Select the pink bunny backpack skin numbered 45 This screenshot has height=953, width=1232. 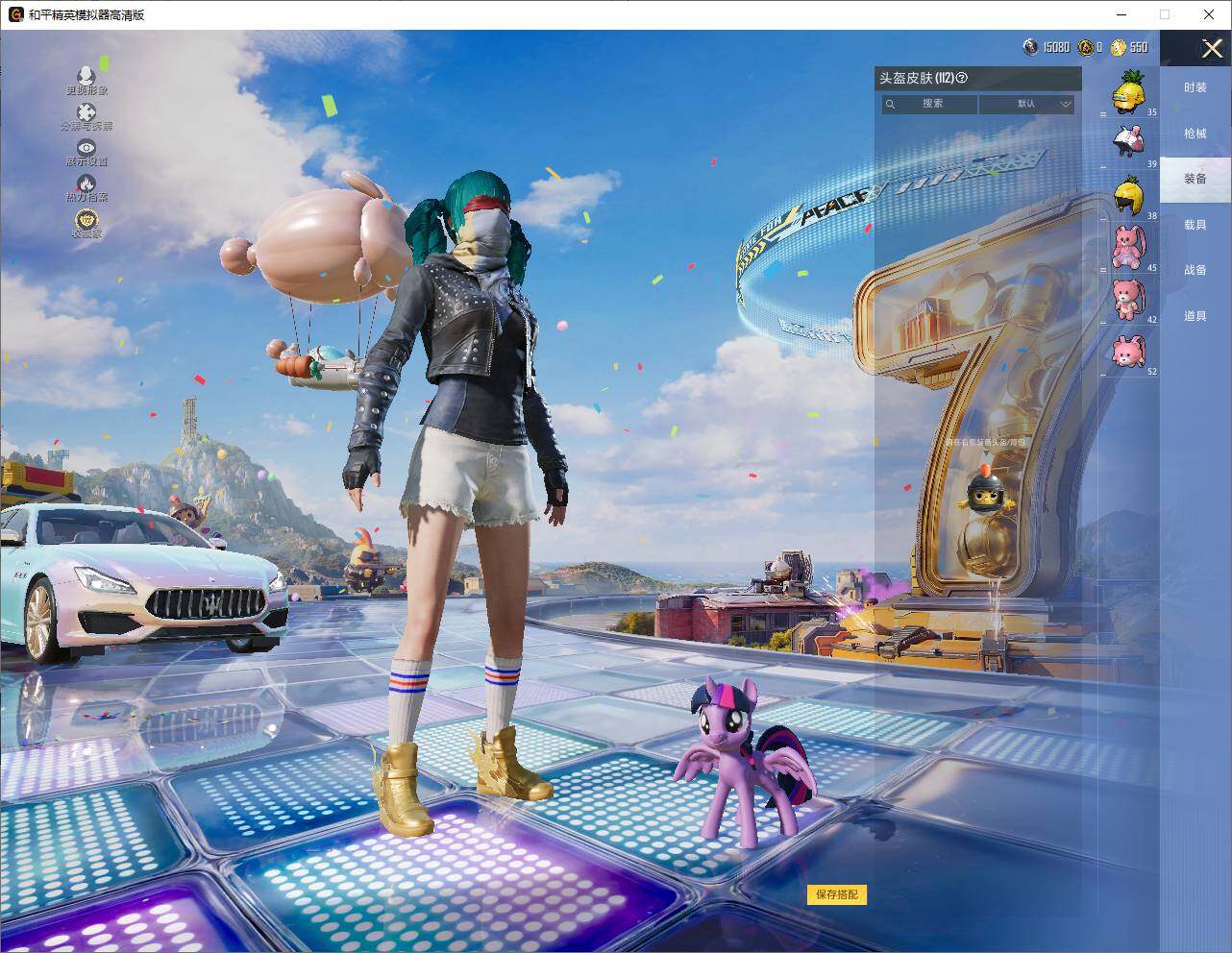point(1131,247)
